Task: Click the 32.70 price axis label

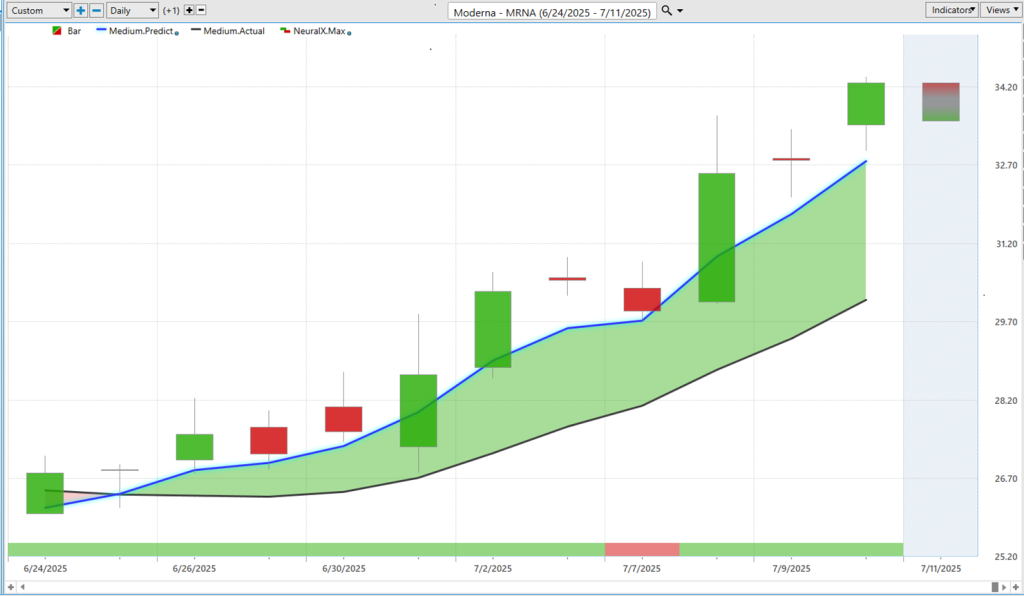Action: [x=1006, y=165]
